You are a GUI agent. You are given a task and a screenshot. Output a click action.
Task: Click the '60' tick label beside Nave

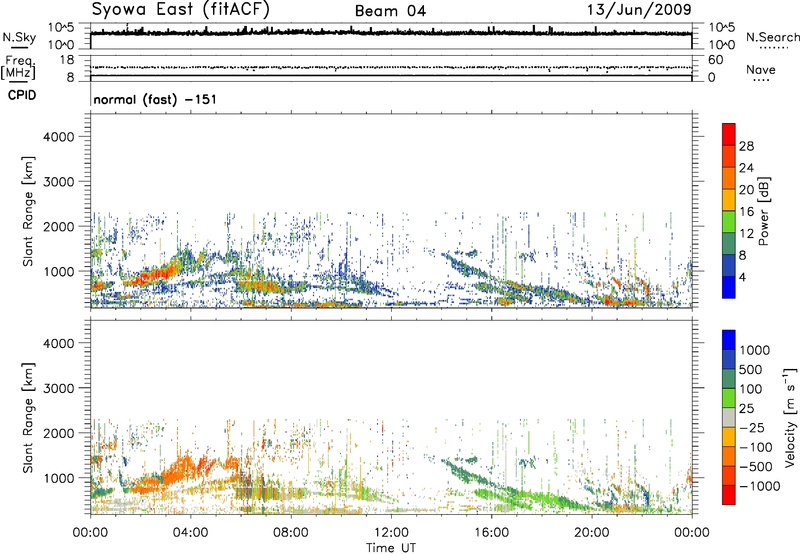pyautogui.click(x=715, y=60)
